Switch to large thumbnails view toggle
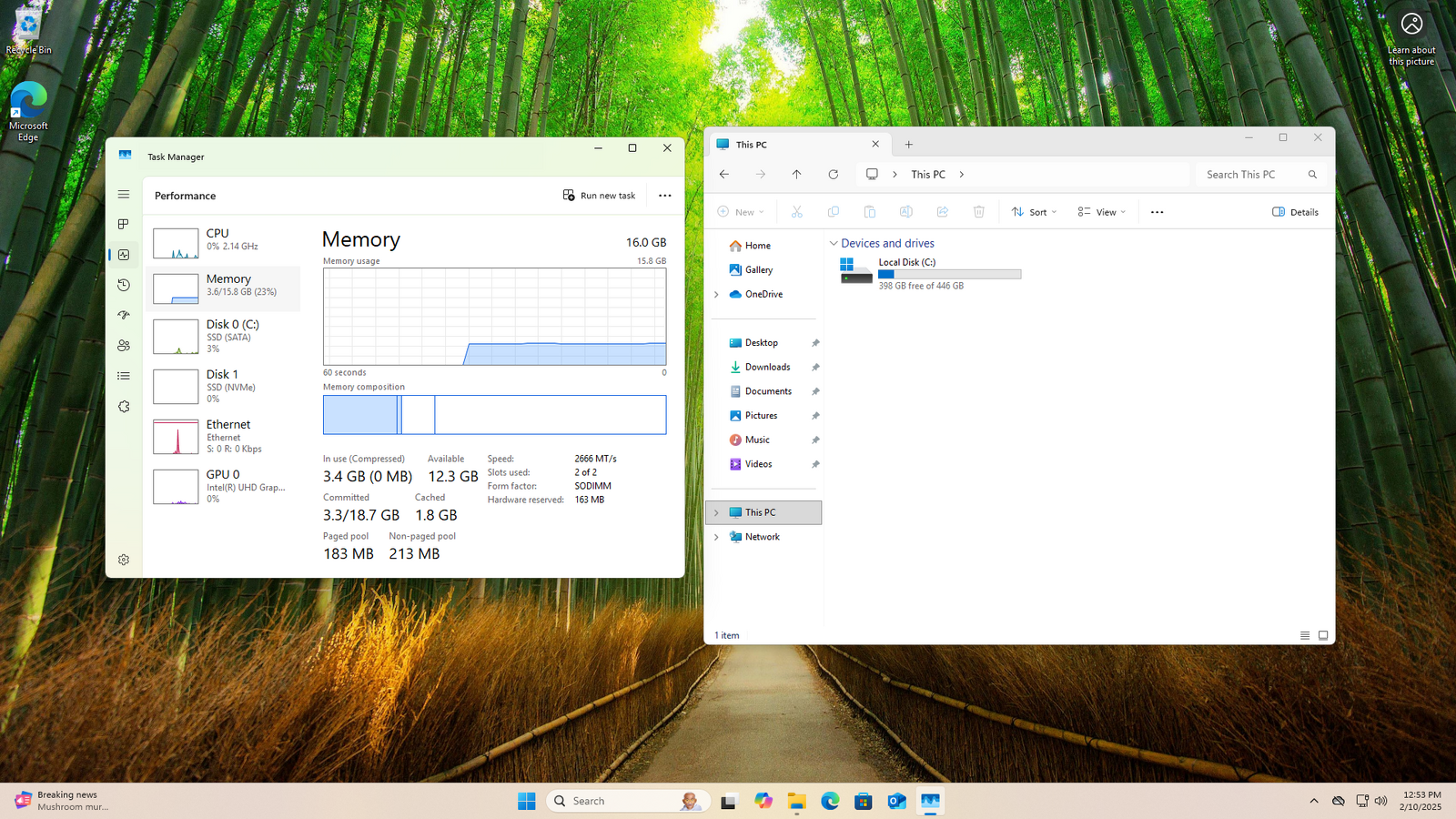Screen dimensions: 1456x819 pos(1323,635)
